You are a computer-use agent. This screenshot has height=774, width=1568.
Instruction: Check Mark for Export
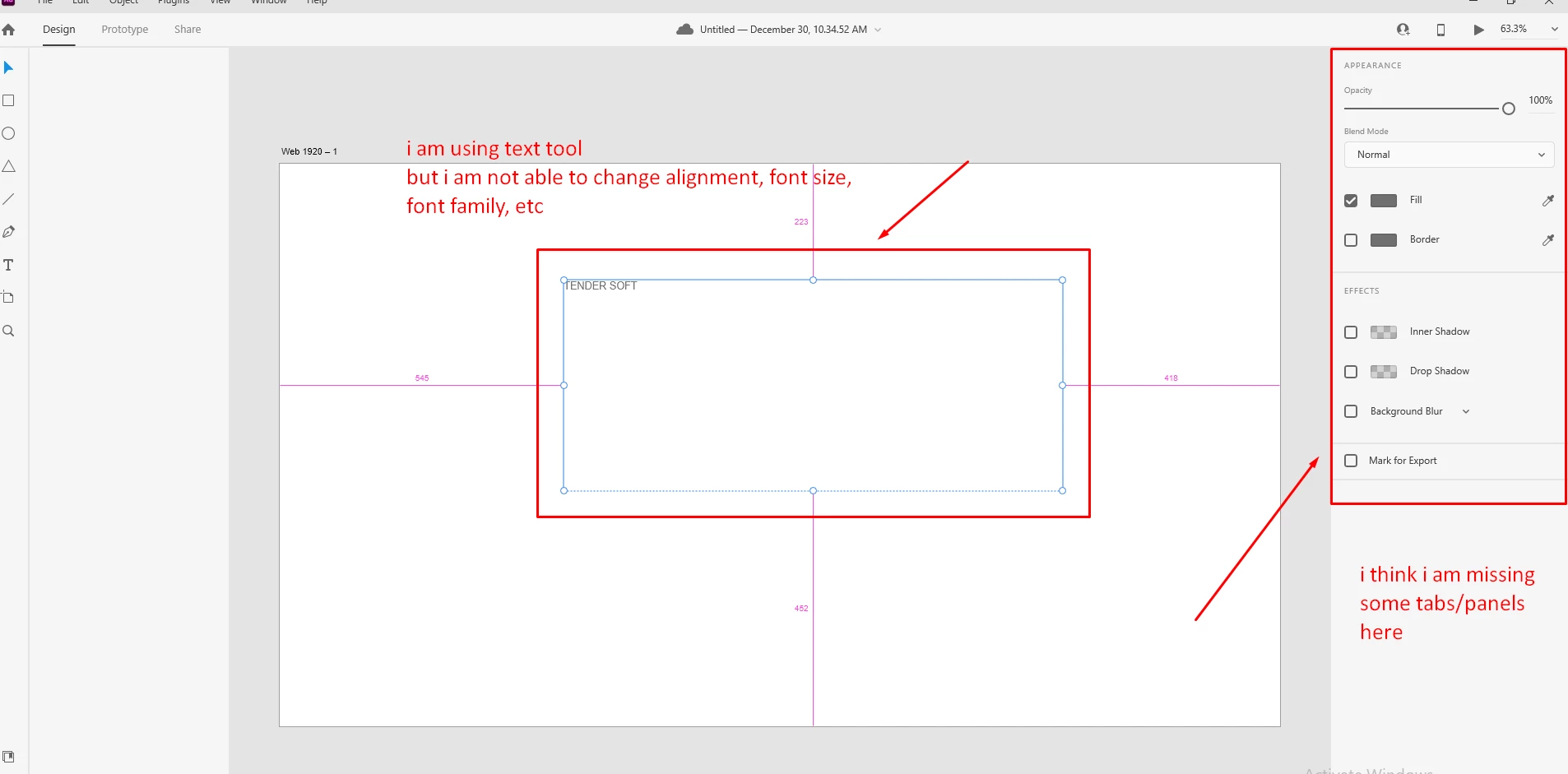click(x=1351, y=461)
